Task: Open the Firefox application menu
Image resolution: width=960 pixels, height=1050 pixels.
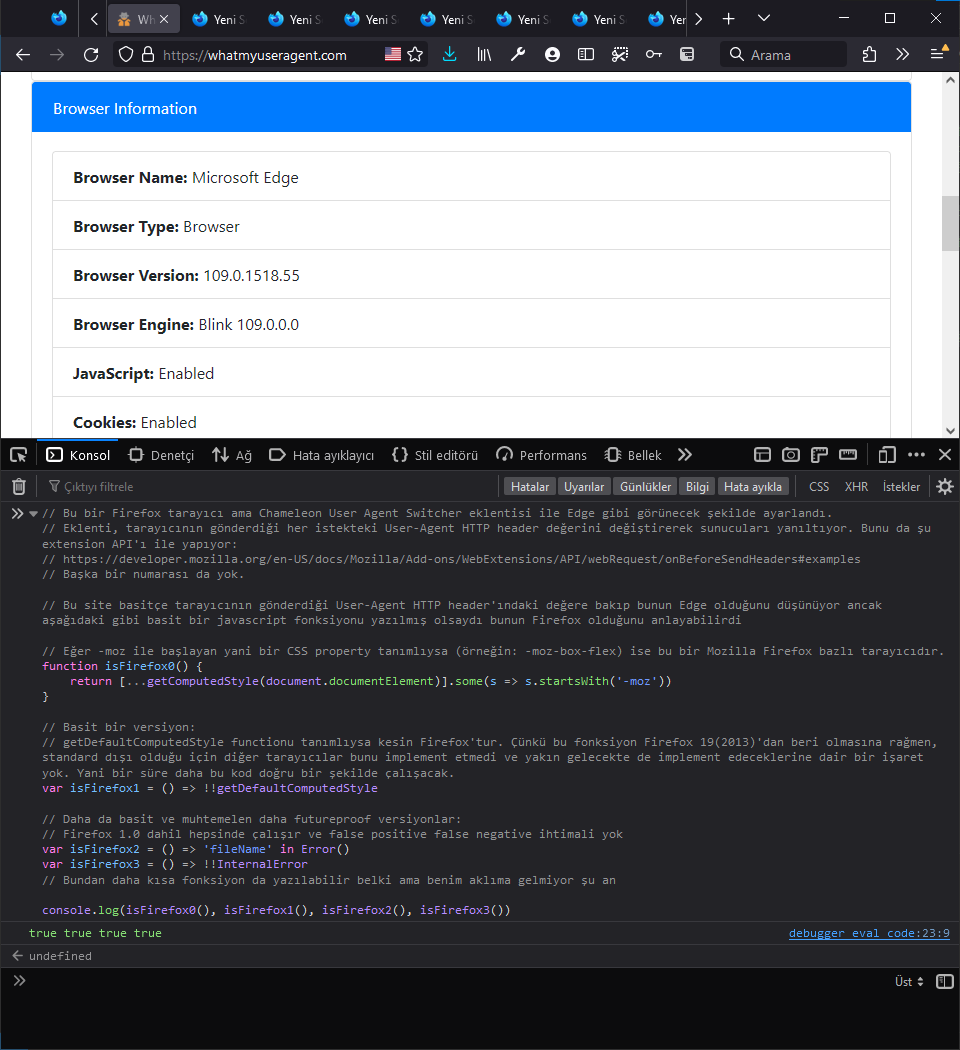Action: click(939, 54)
